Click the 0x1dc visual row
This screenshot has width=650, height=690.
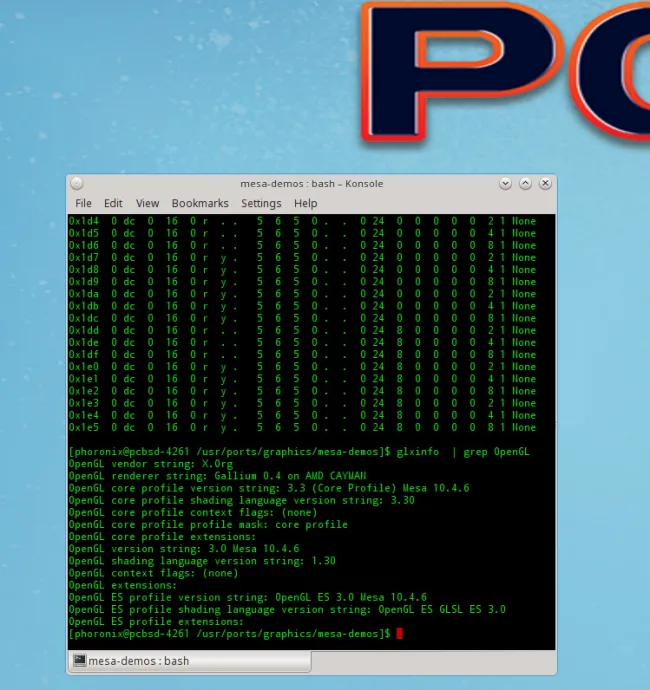[302, 318]
